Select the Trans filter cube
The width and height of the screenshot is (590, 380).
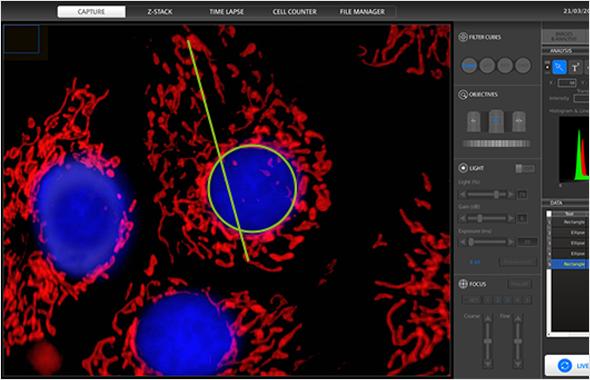tap(469, 65)
